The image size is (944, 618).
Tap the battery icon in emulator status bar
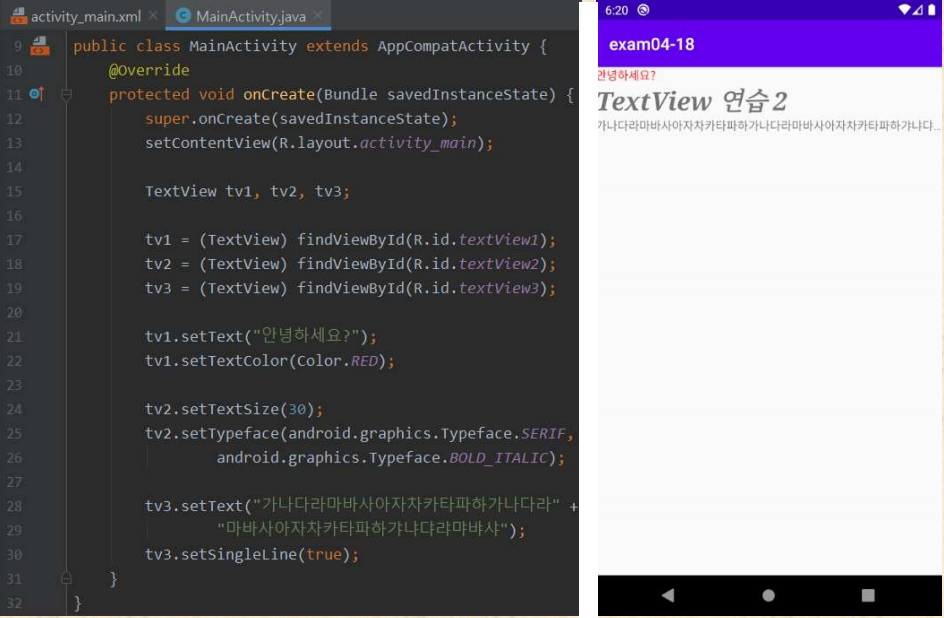tap(931, 10)
